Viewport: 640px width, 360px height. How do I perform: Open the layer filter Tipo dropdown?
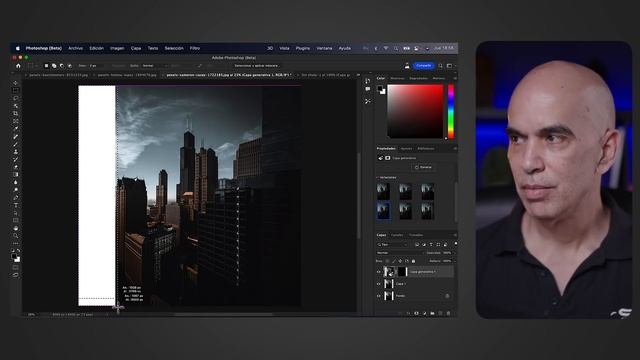point(393,244)
